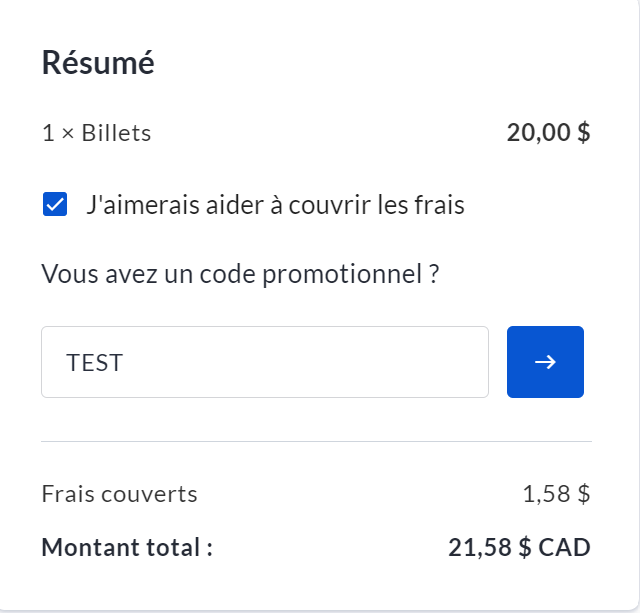This screenshot has width=640, height=613.
Task: Click the "J'aimerais aider à couvrir les frais" label
Action: [275, 206]
